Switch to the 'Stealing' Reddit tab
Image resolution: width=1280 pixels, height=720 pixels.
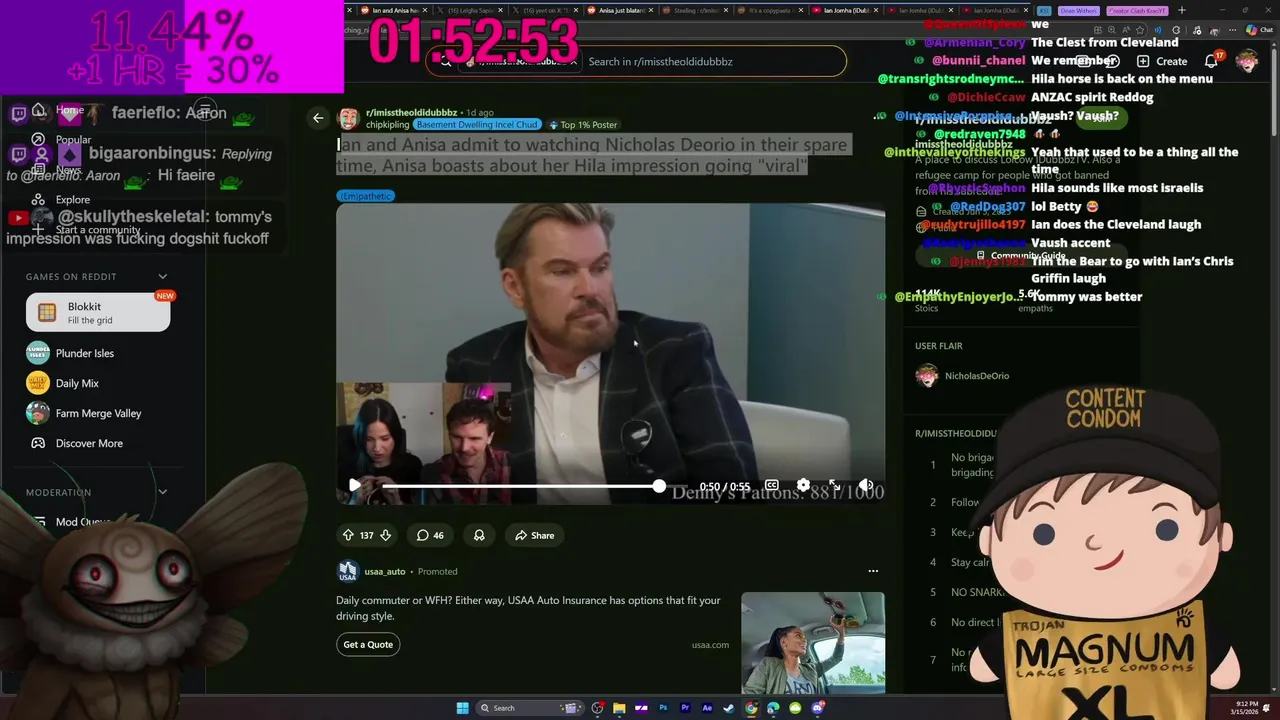pyautogui.click(x=697, y=10)
